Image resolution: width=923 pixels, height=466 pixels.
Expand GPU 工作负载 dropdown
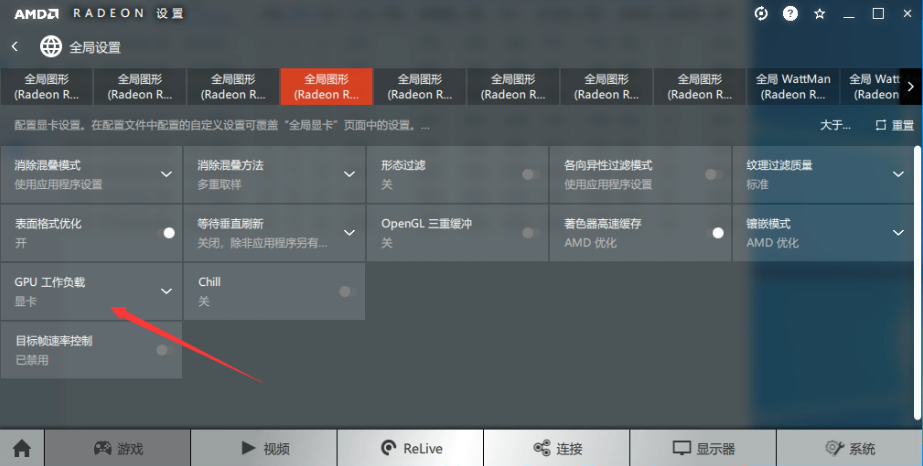[167, 291]
